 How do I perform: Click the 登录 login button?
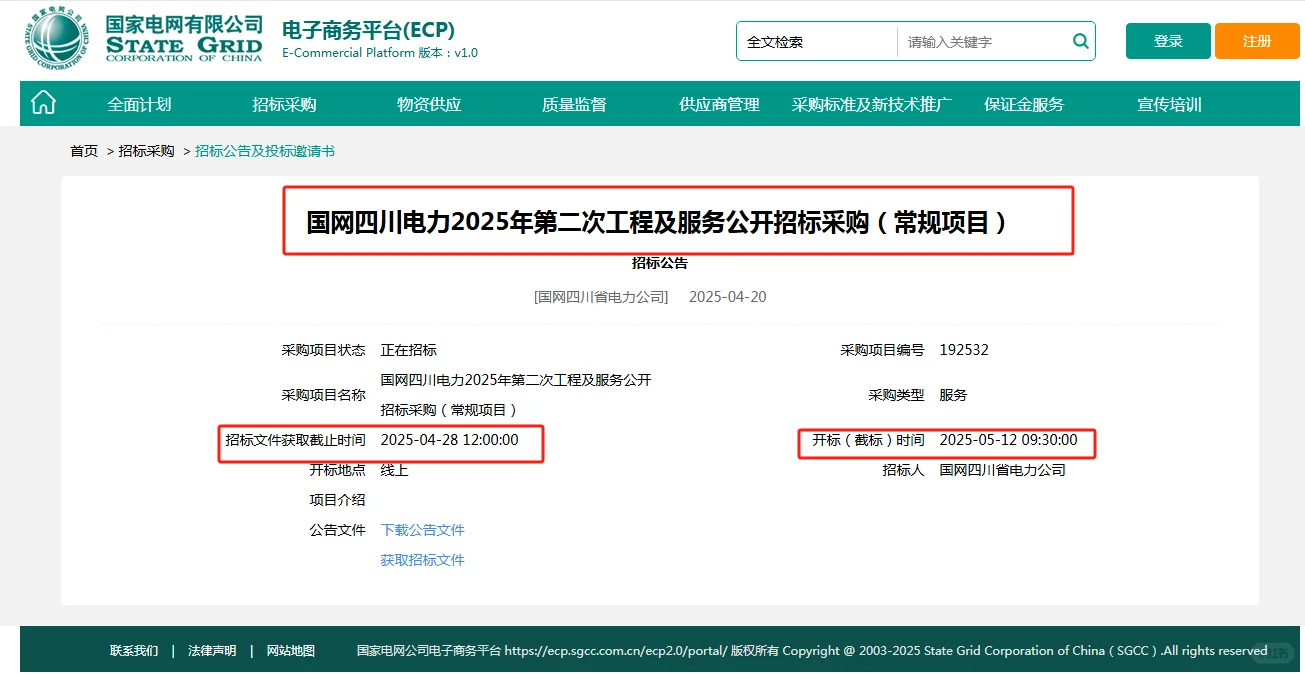pos(1167,41)
